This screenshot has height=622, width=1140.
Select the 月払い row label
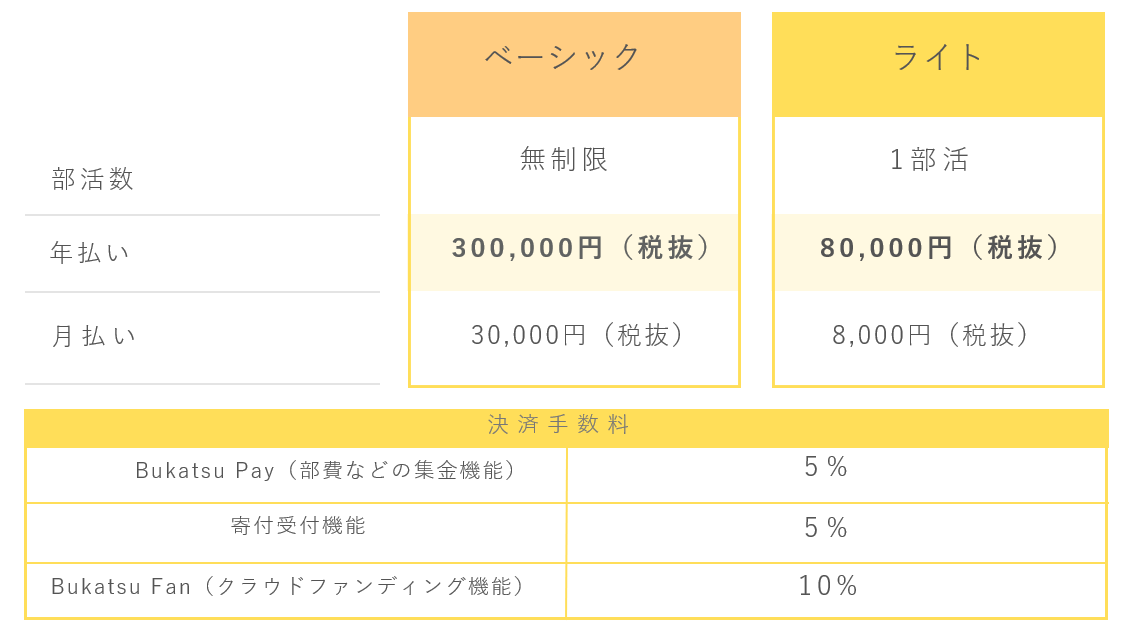(93, 335)
